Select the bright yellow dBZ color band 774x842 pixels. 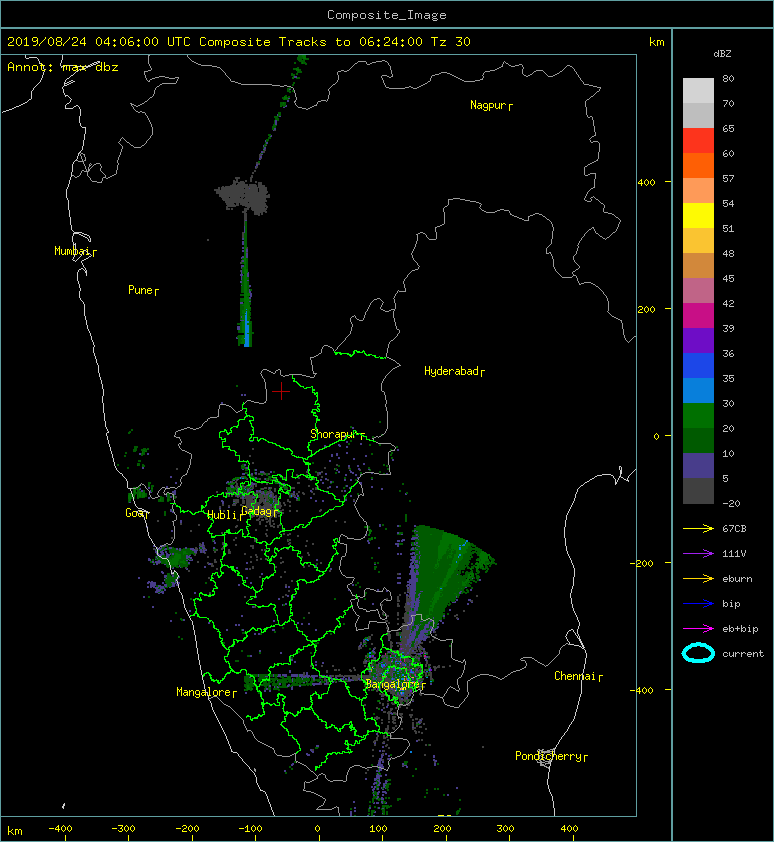[x=698, y=216]
